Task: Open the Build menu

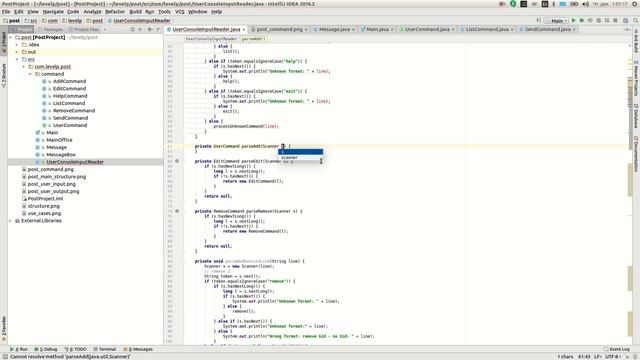Action: coord(136,12)
